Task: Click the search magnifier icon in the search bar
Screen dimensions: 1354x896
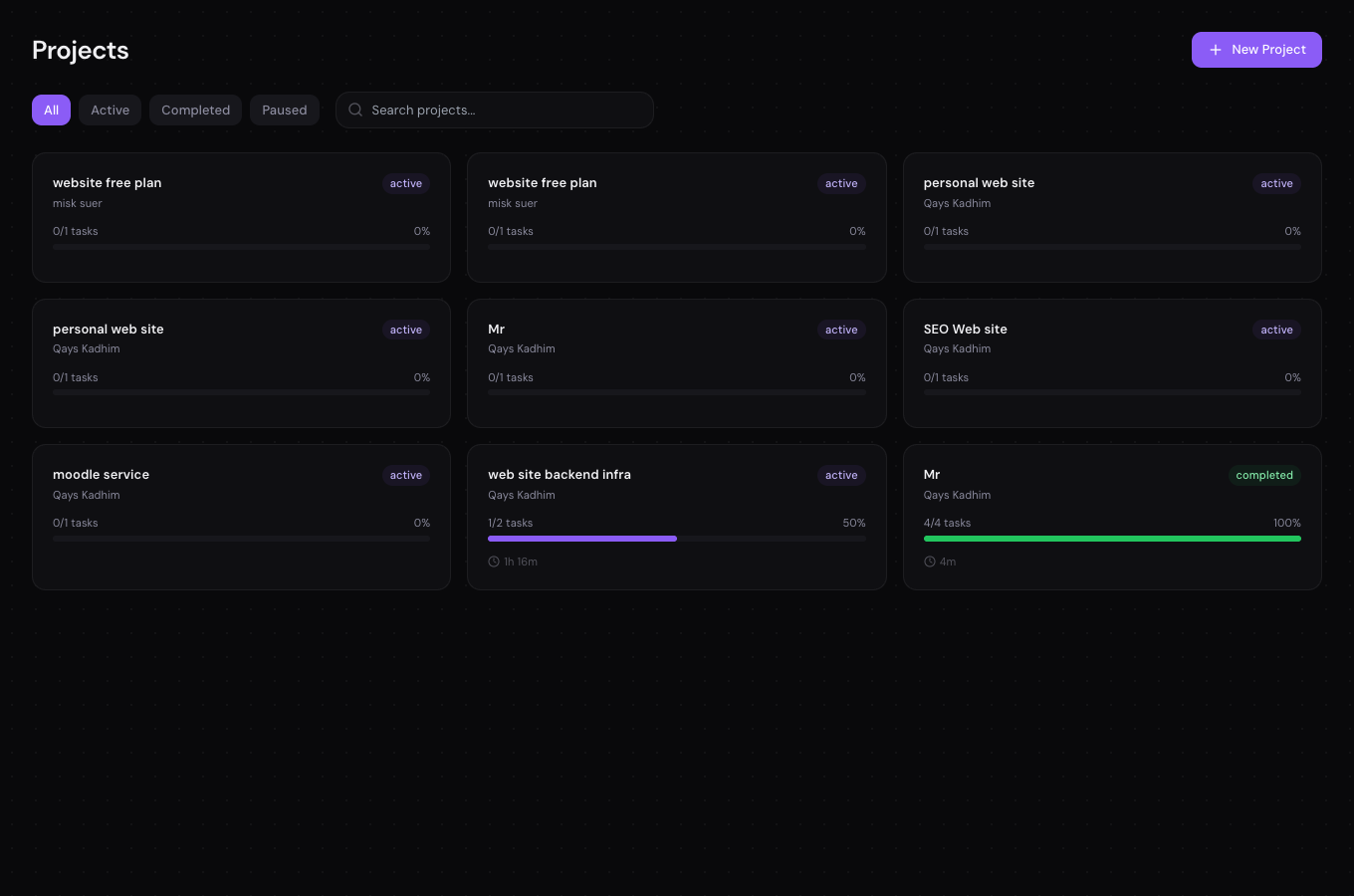Action: point(355,110)
